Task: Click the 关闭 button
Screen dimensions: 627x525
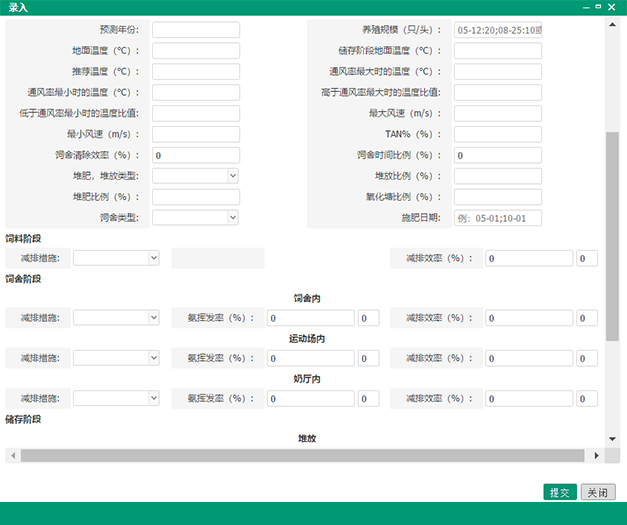Action: 596,492
